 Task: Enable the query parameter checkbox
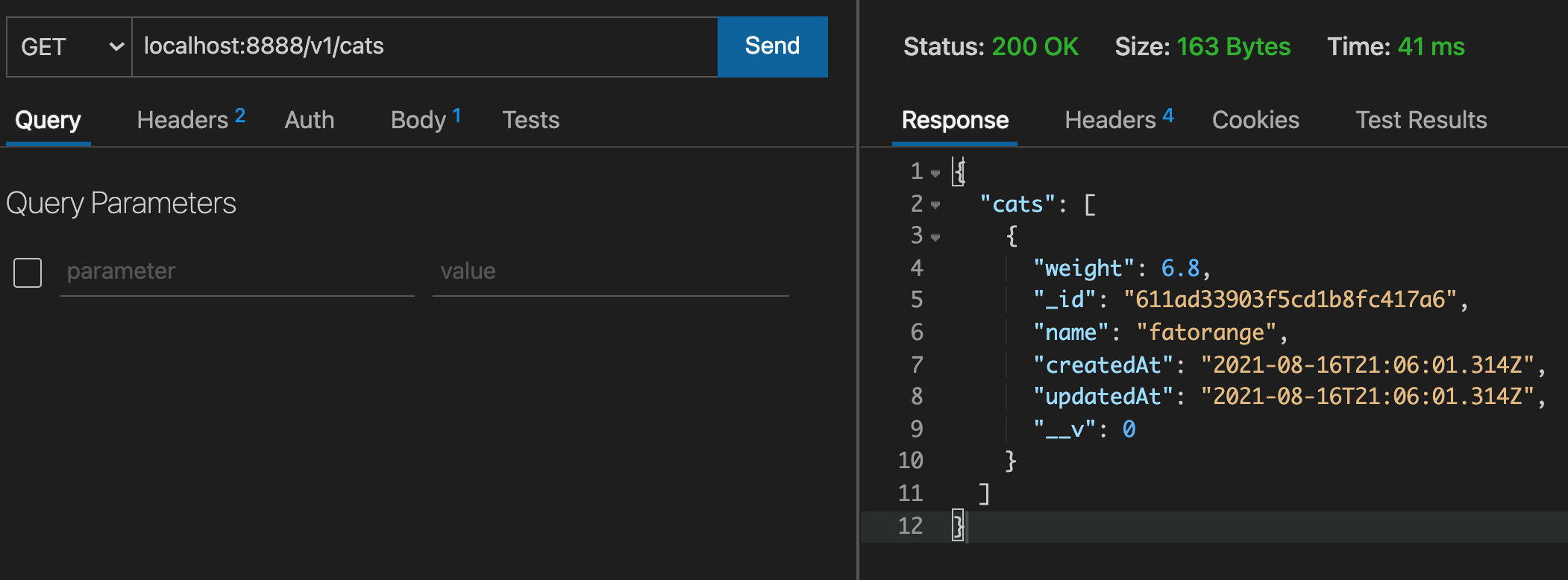[x=28, y=272]
